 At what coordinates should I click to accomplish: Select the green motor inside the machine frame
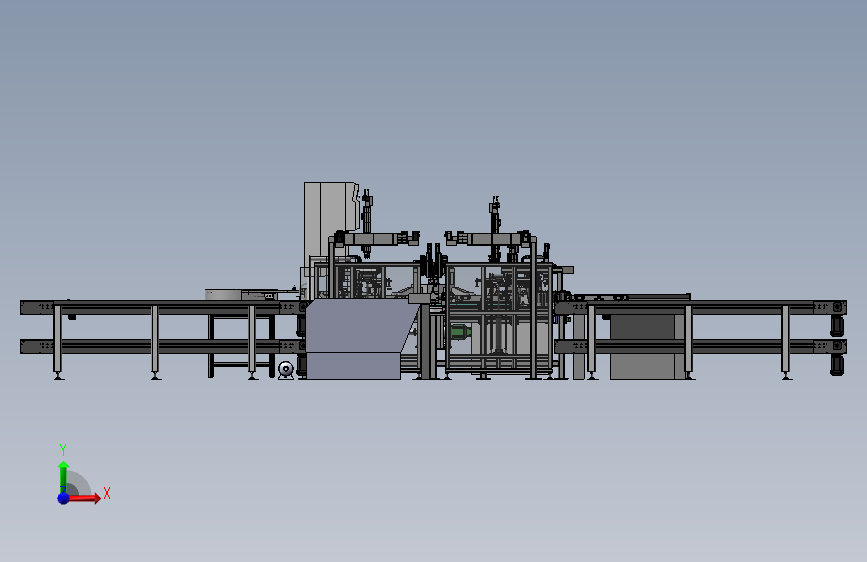click(459, 332)
